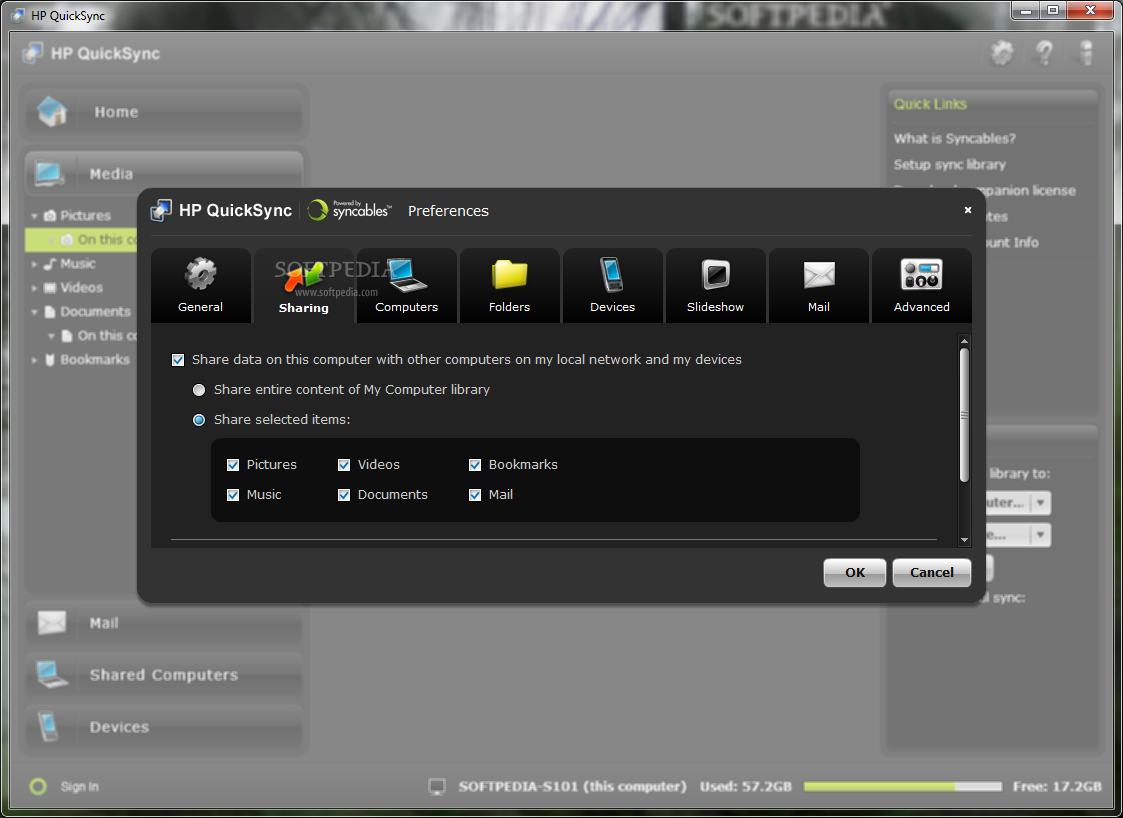This screenshot has height=818, width=1123.
Task: Uncheck the Videos sharing checkbox
Action: click(x=344, y=465)
